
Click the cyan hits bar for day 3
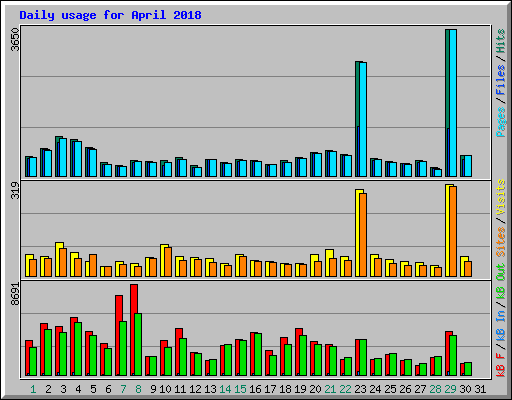click(63, 157)
